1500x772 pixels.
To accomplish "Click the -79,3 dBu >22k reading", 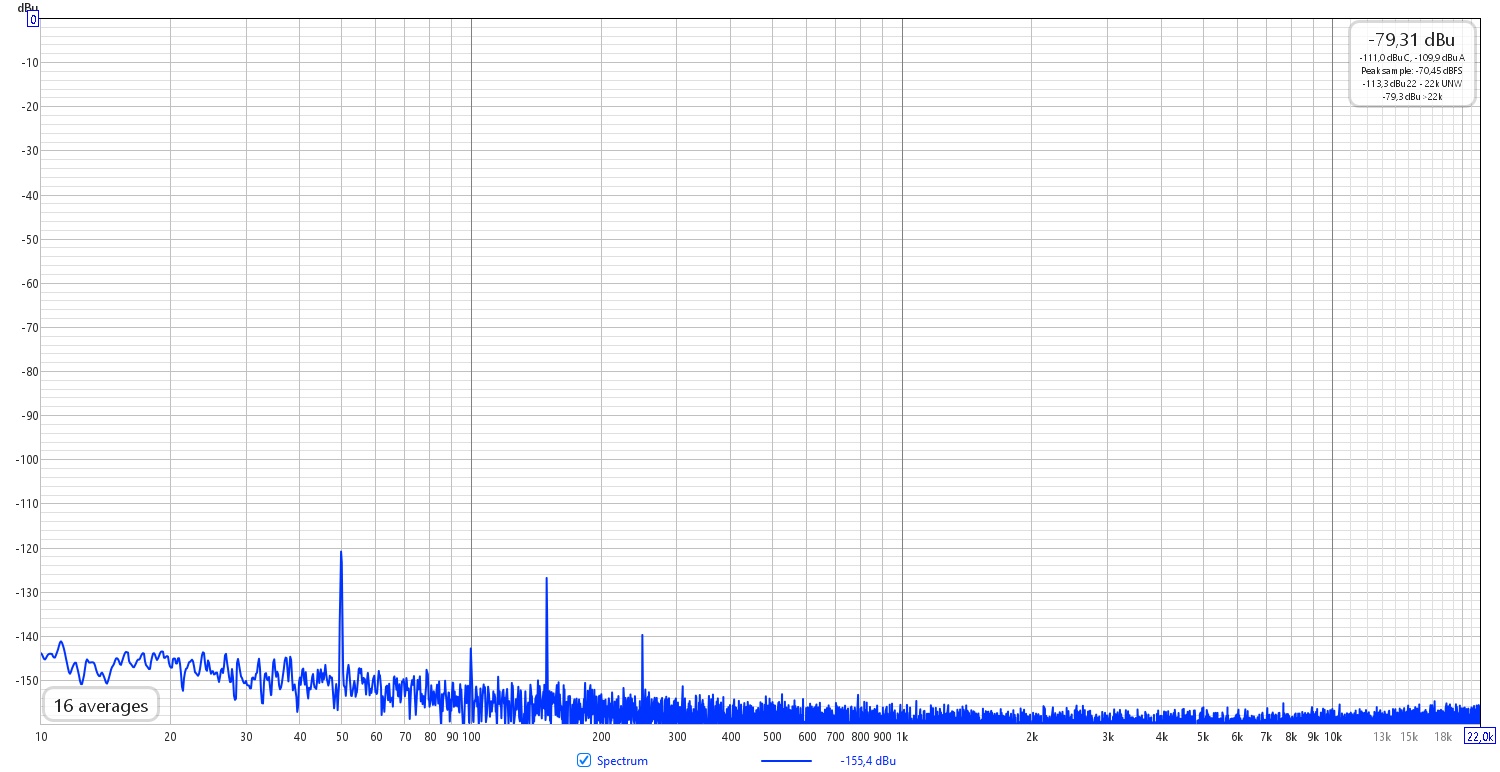I will pos(1412,97).
